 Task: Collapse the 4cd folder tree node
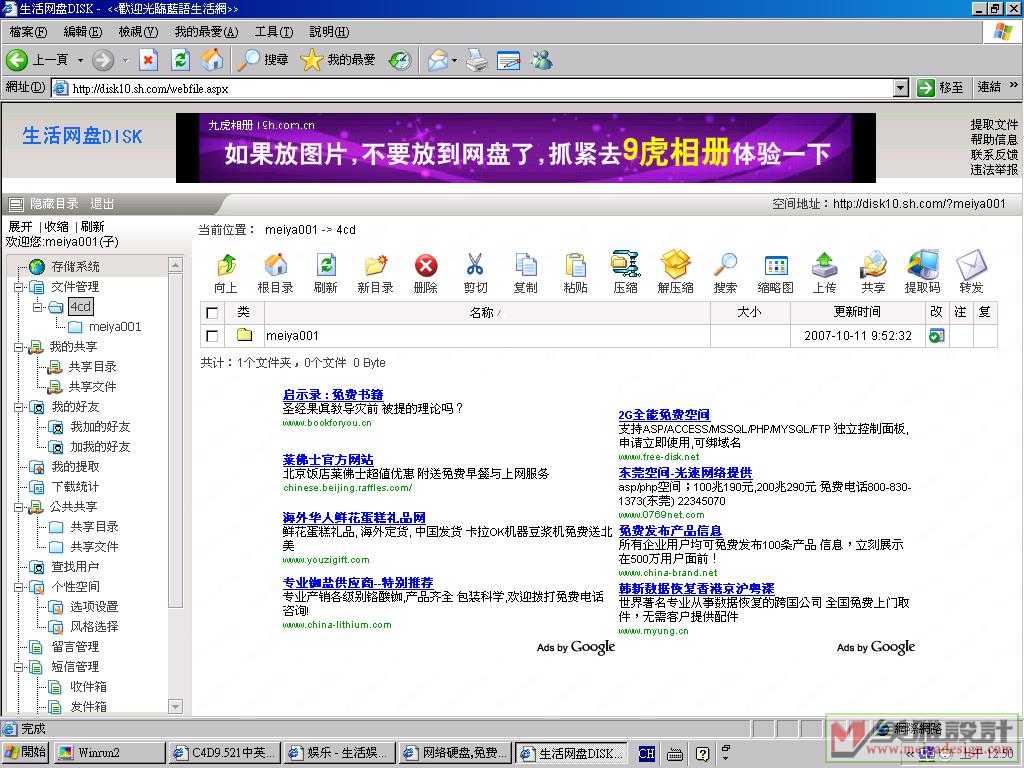(x=38, y=306)
